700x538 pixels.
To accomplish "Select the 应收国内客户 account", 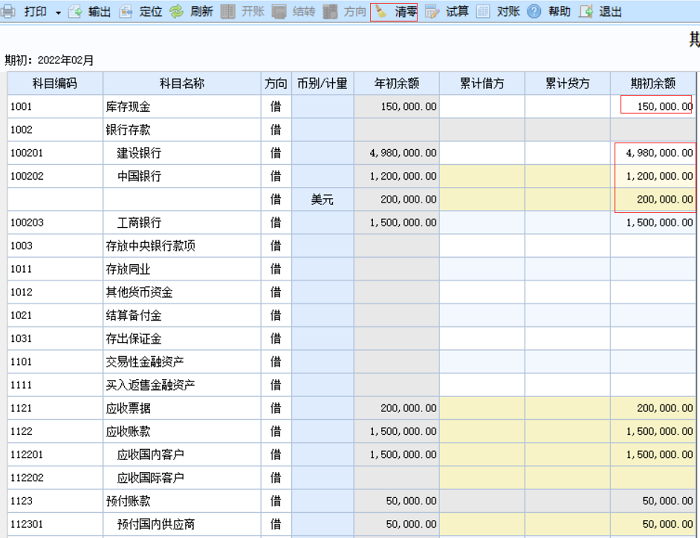I will pos(182,455).
